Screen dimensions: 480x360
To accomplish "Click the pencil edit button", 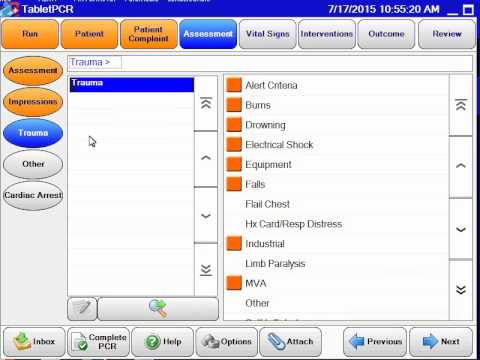I will click(x=82, y=309).
